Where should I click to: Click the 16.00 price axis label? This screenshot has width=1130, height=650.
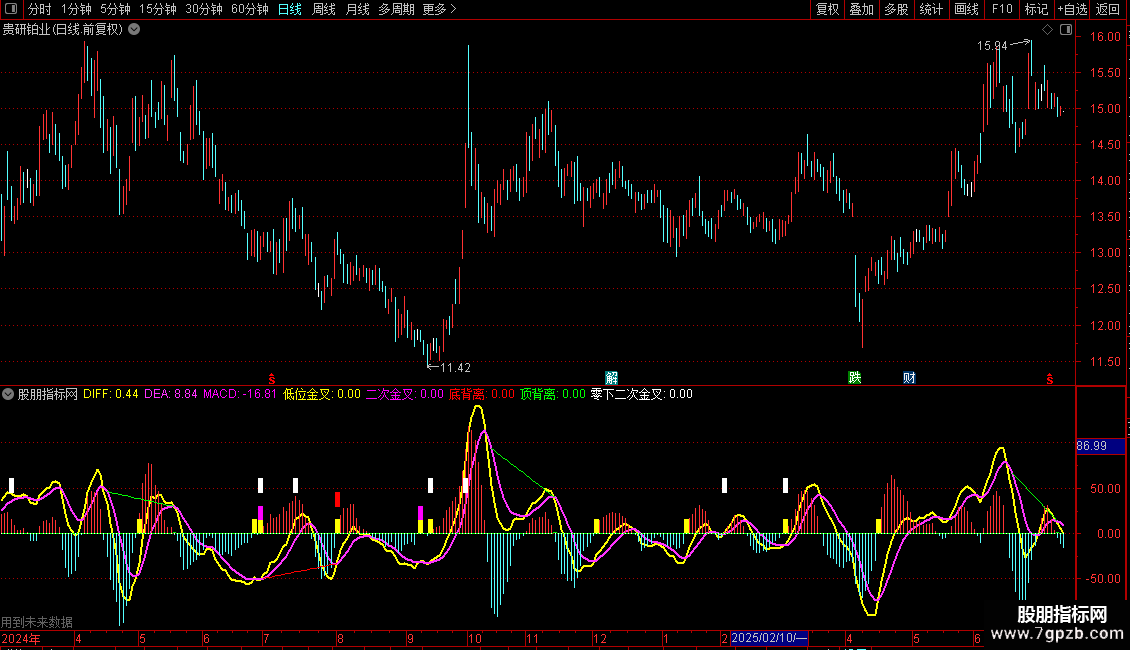click(1105, 37)
